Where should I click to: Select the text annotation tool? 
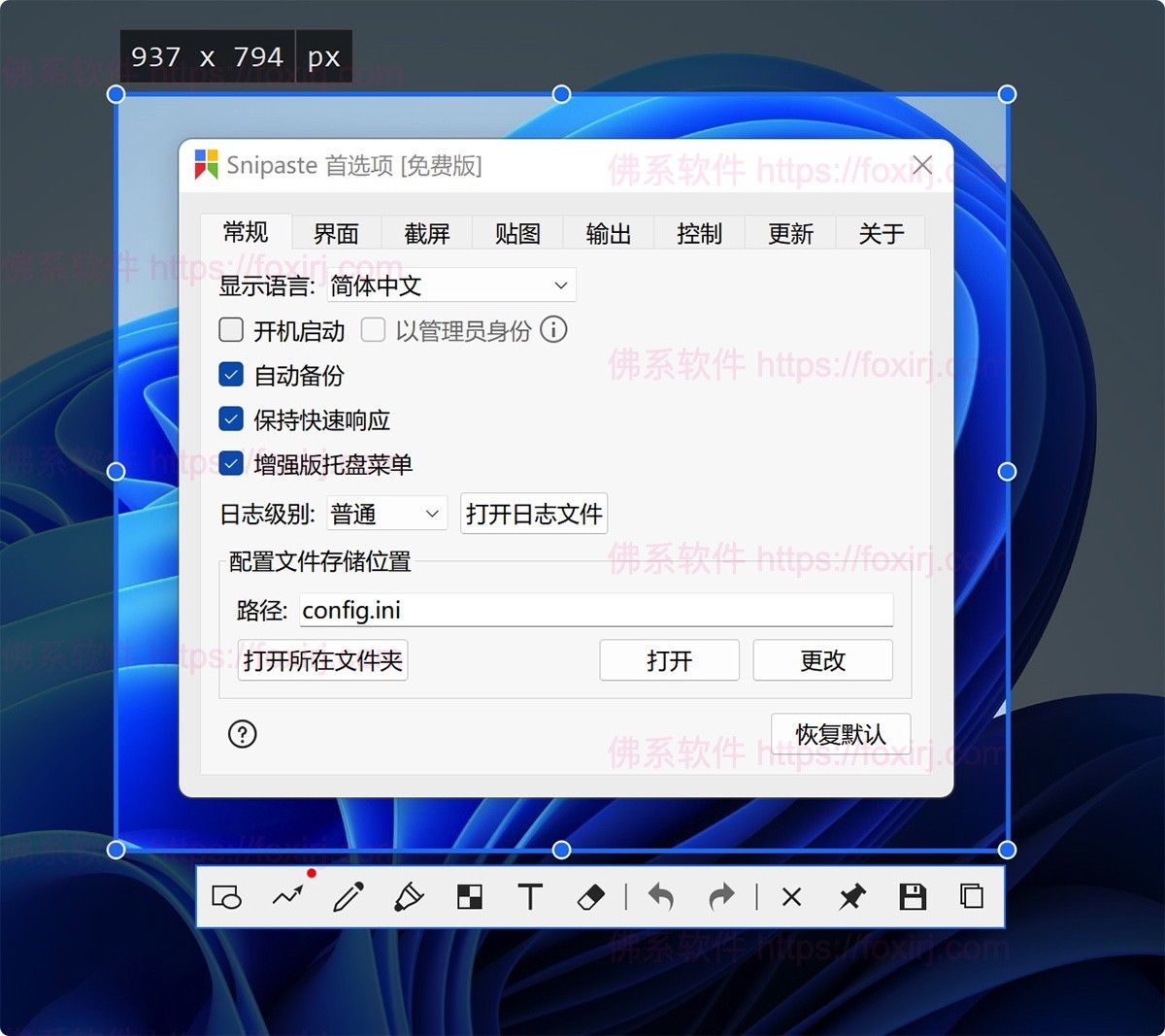coord(530,897)
